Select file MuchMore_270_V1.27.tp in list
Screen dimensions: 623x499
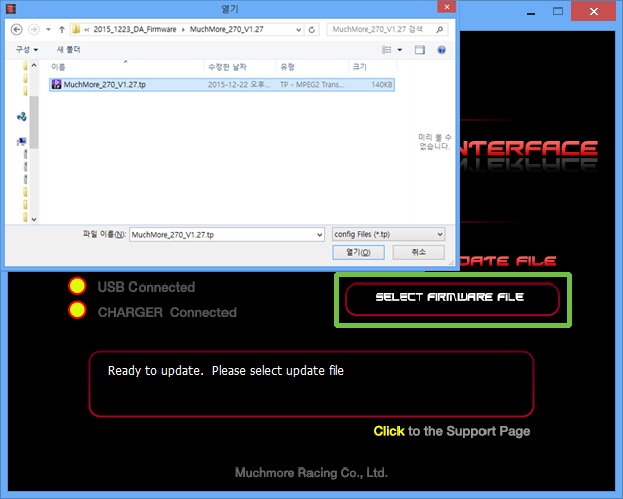tap(222, 85)
